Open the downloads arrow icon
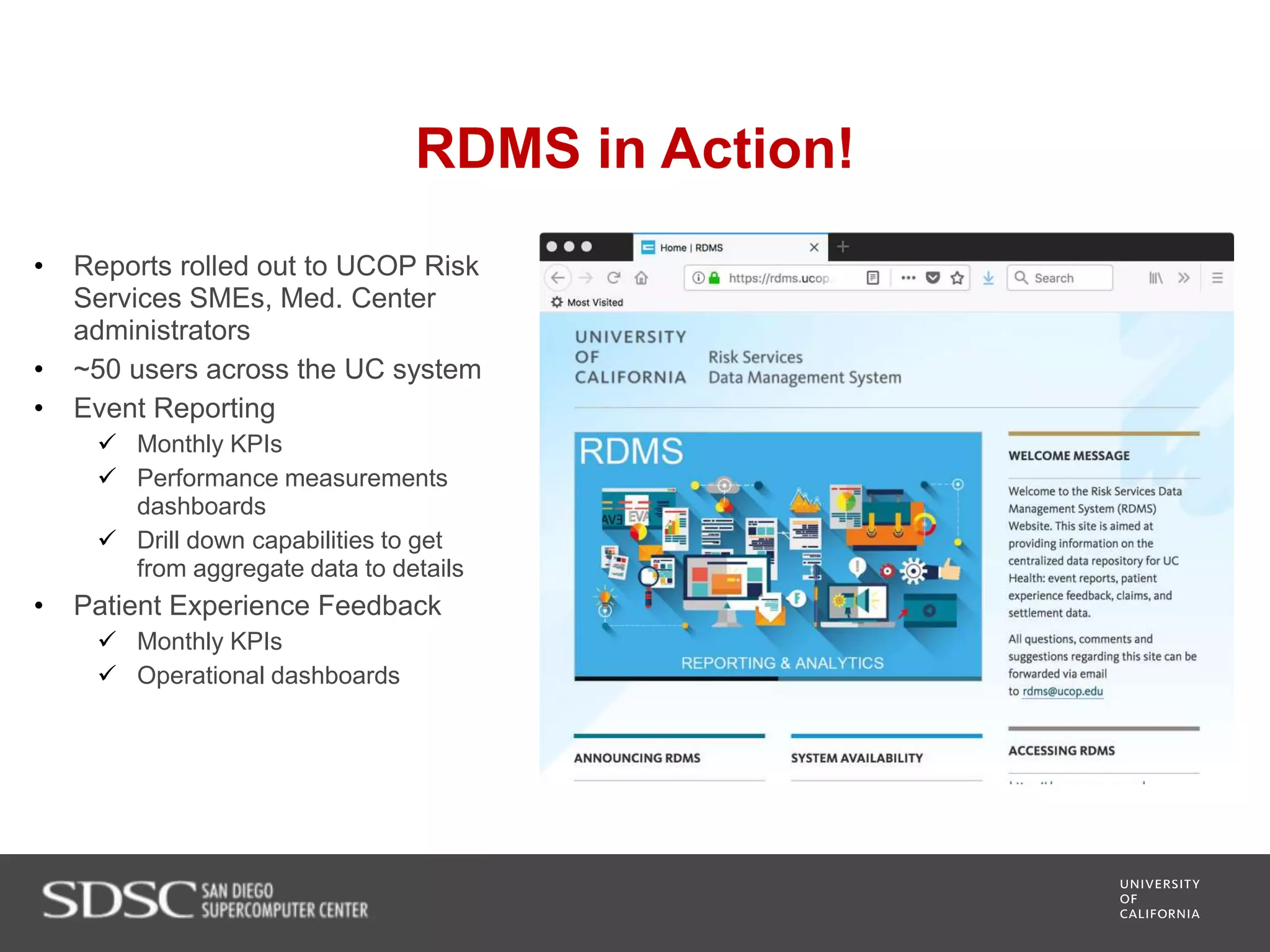1270x952 pixels. pyautogui.click(x=988, y=278)
